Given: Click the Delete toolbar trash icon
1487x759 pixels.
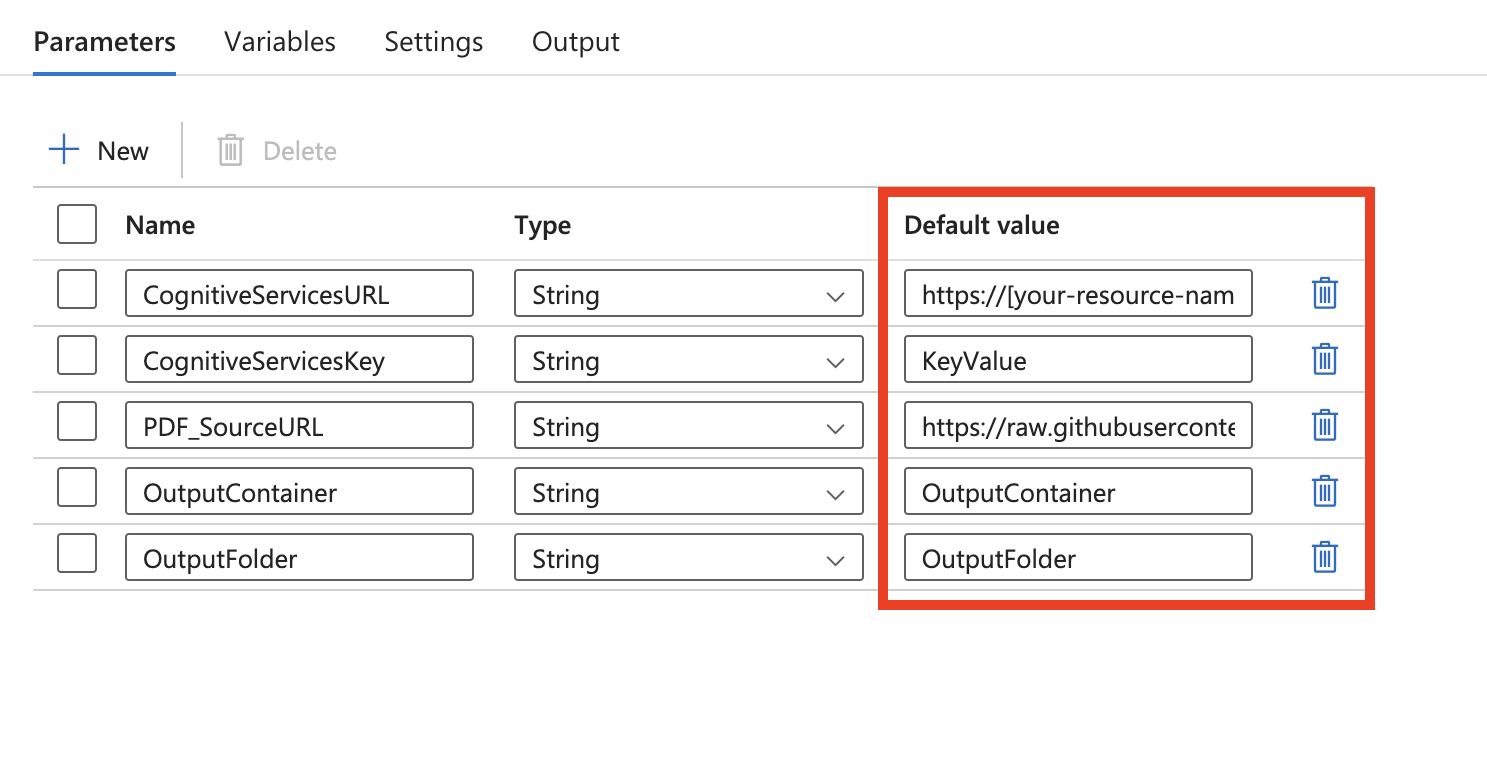Looking at the screenshot, I should coord(231,151).
